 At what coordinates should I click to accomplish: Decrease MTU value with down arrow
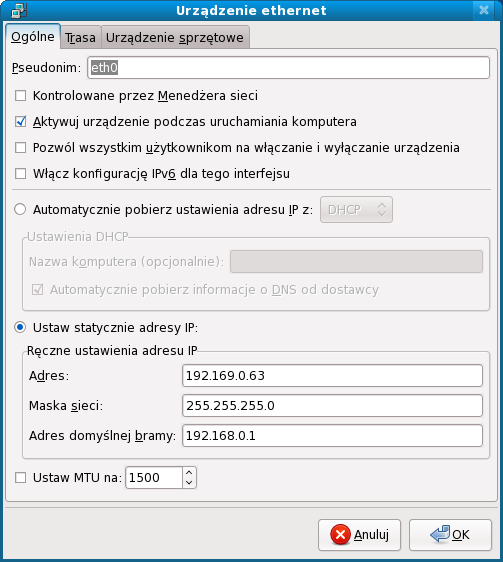point(189,482)
